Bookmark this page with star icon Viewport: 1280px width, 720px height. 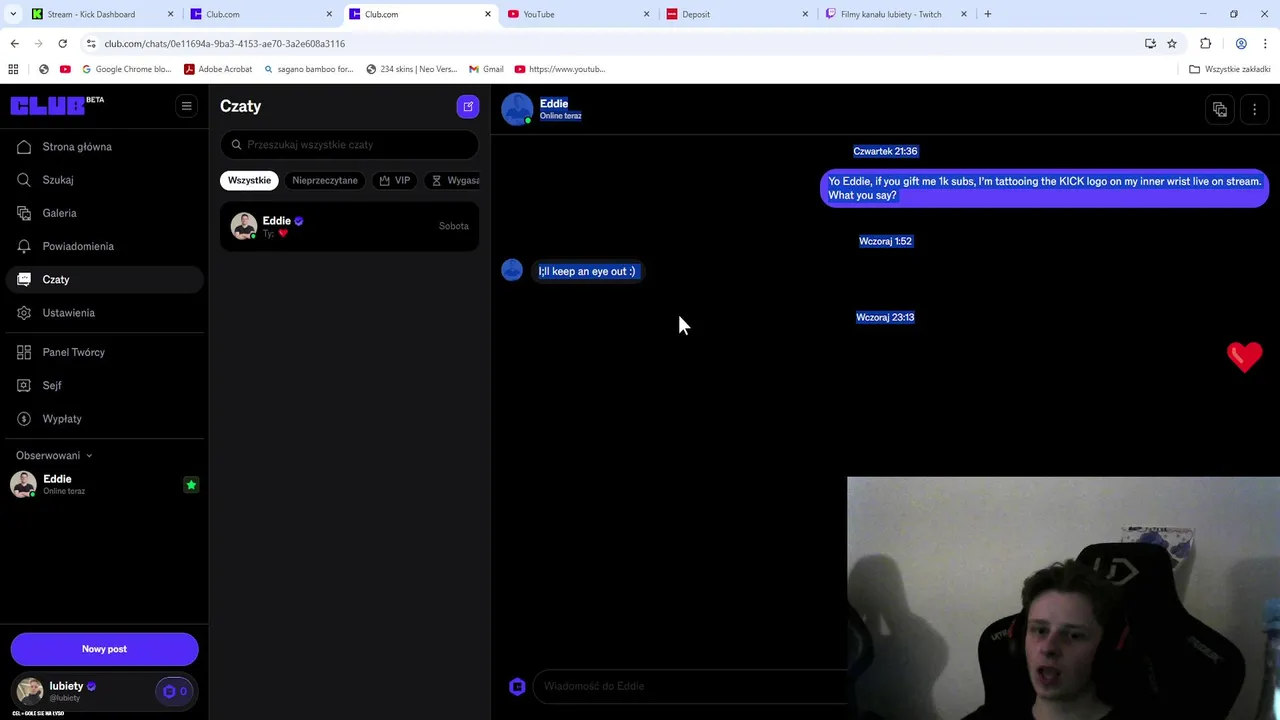tap(1172, 44)
